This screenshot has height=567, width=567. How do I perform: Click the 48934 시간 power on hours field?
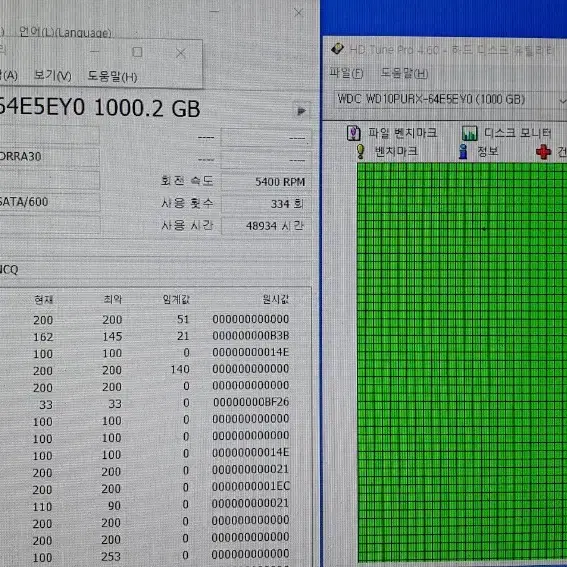[x=267, y=226]
